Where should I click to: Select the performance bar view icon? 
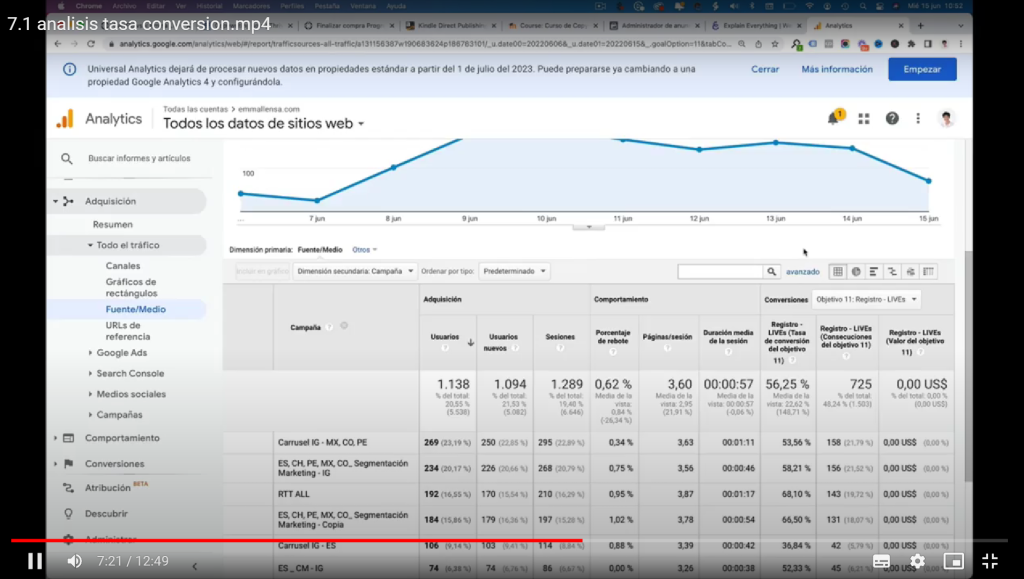point(874,272)
